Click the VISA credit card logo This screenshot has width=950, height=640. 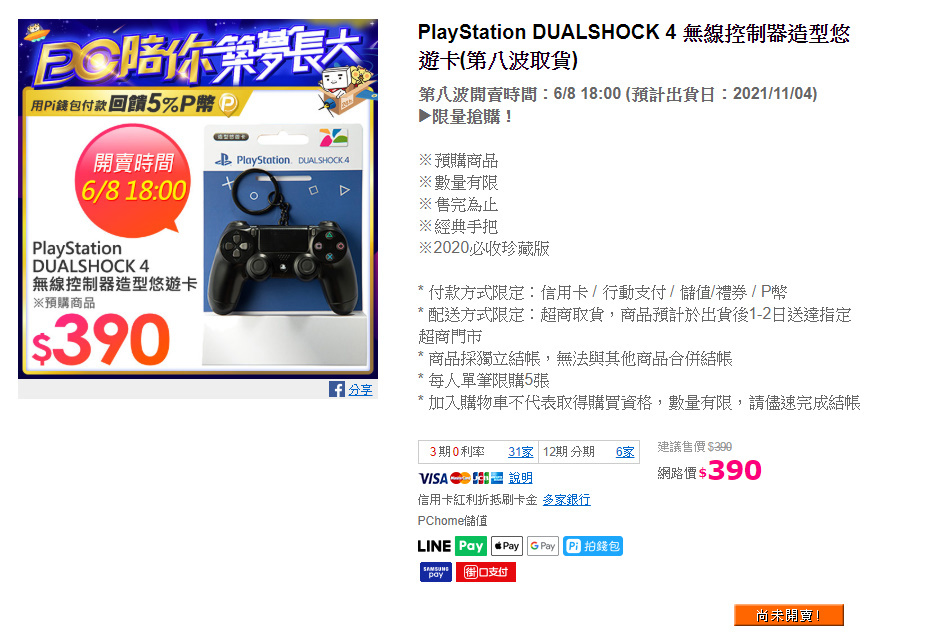click(433, 479)
